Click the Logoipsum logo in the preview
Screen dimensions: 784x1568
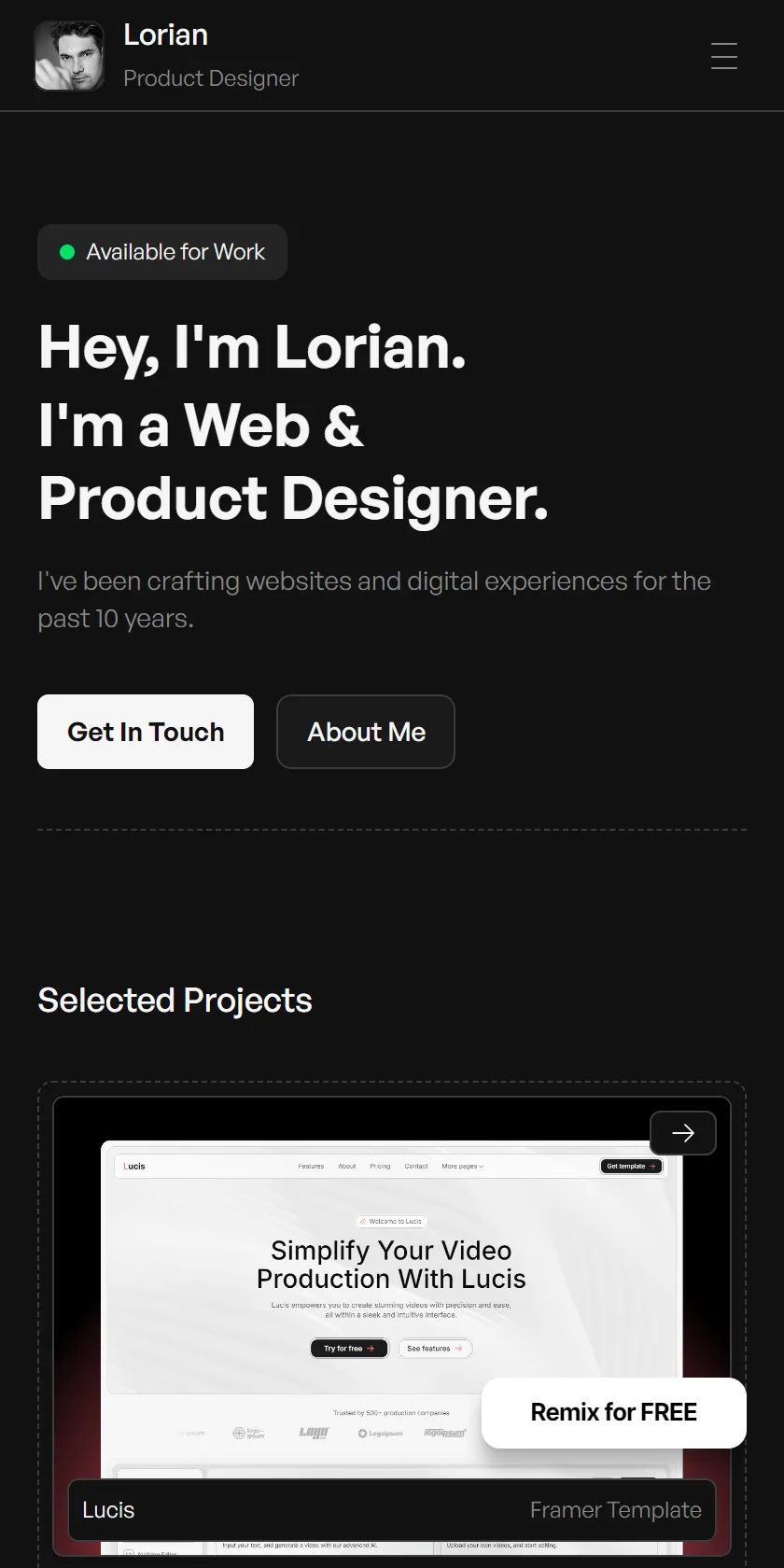point(381,1433)
